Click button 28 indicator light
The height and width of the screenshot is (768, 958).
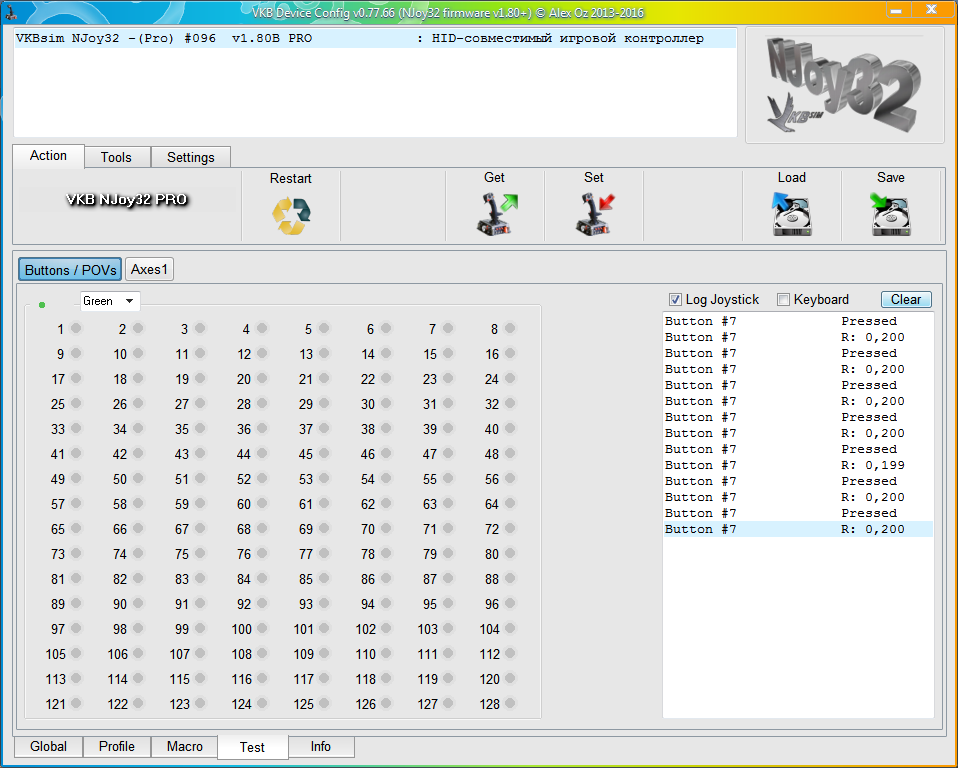[262, 403]
